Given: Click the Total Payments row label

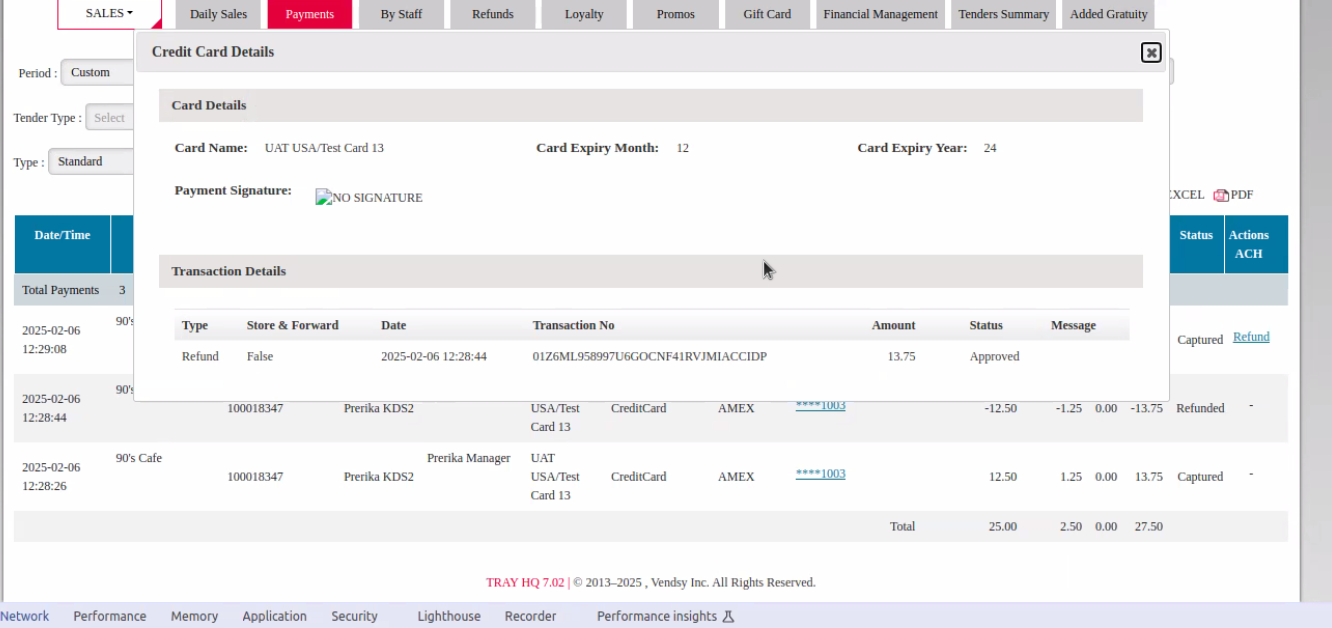Looking at the screenshot, I should pyautogui.click(x=60, y=290).
